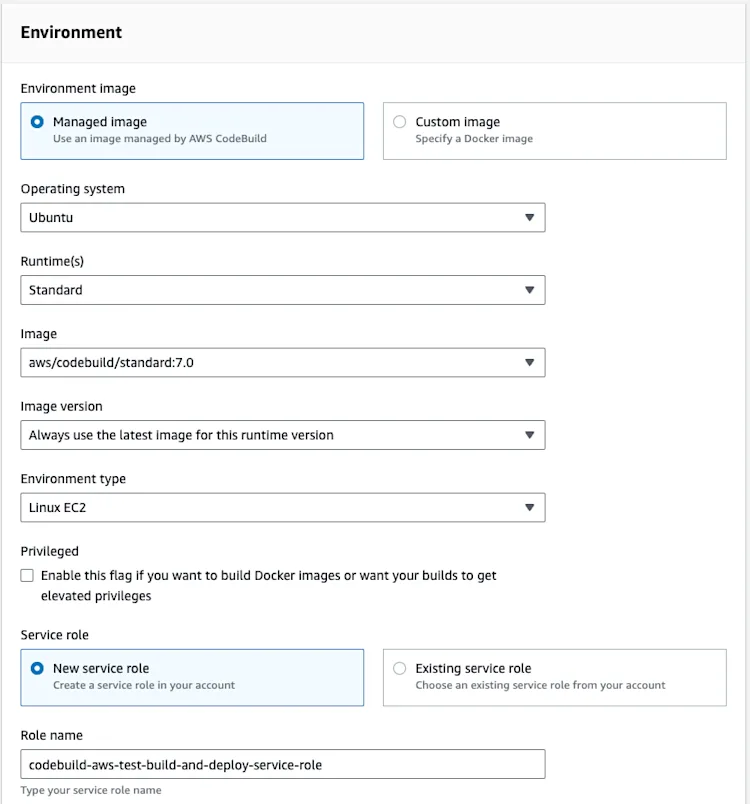Click the 'Create a service role' card text
The width and height of the screenshot is (750, 804).
(x=144, y=686)
